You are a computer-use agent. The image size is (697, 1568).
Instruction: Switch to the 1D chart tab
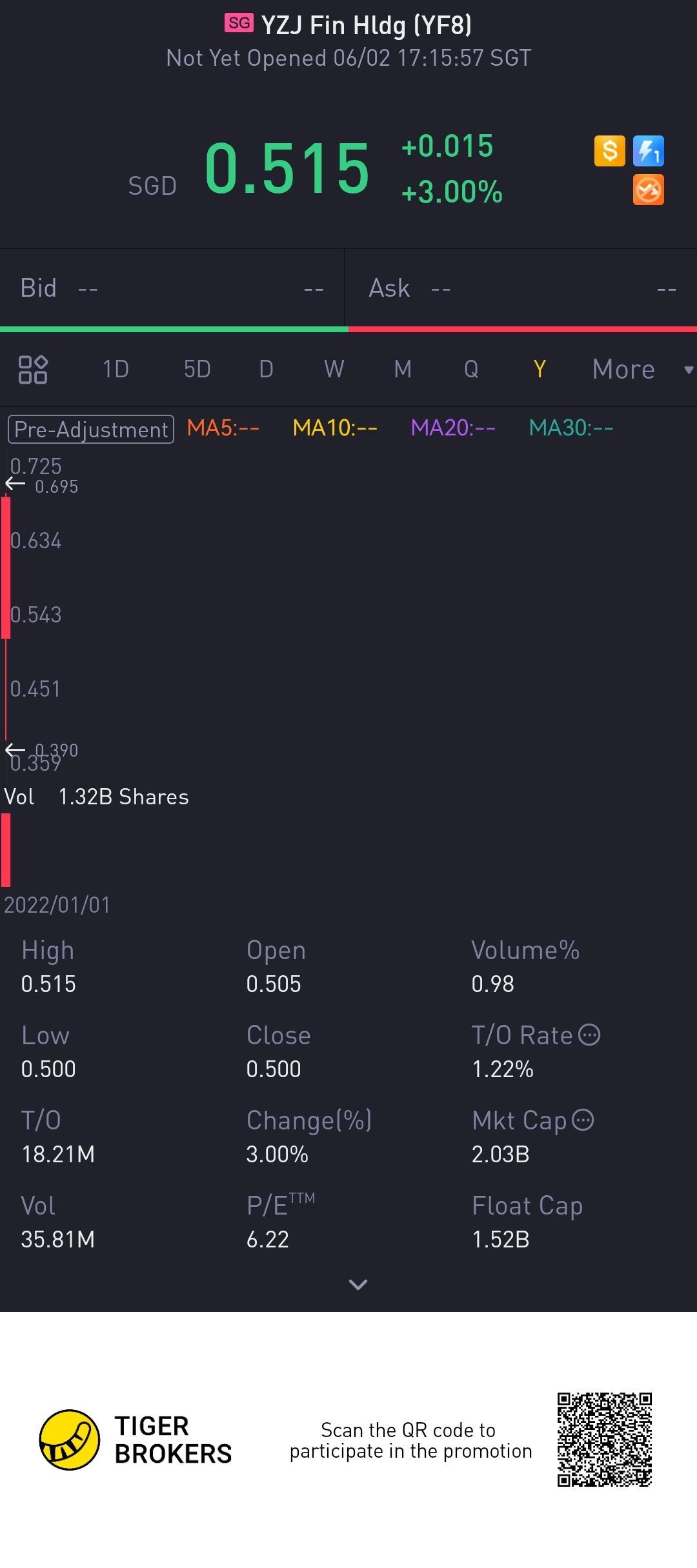click(116, 370)
